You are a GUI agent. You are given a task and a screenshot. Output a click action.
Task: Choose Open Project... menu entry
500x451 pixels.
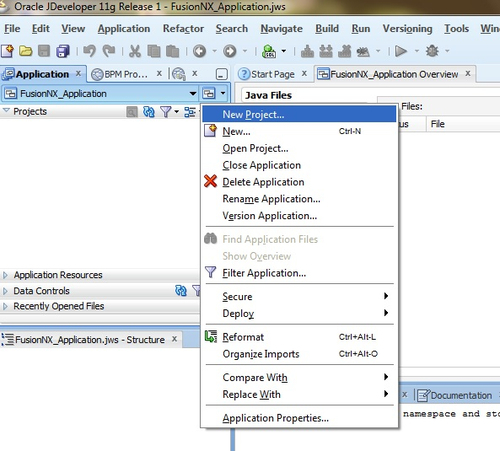tap(299, 148)
